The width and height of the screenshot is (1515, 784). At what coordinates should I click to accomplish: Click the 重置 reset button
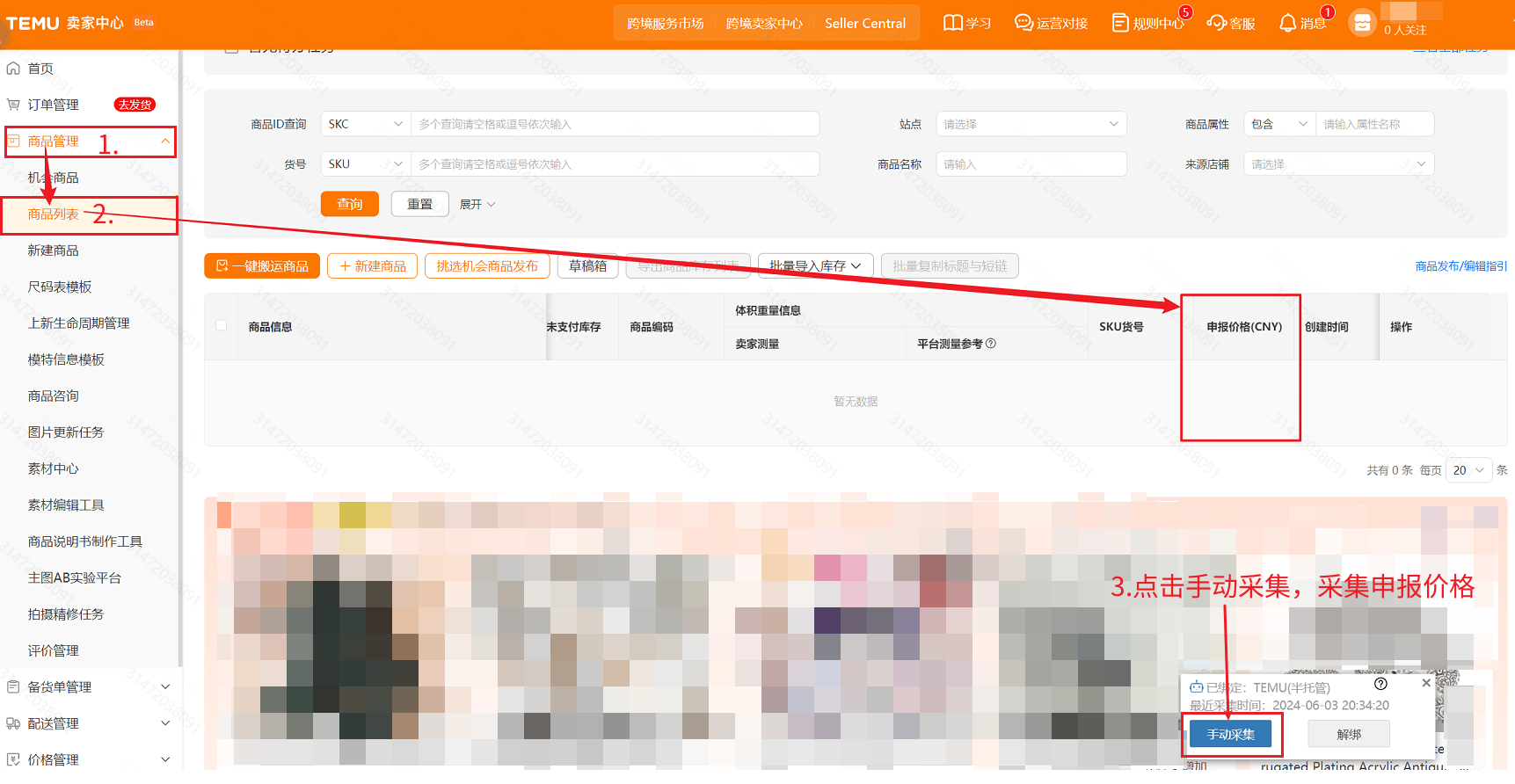point(420,204)
